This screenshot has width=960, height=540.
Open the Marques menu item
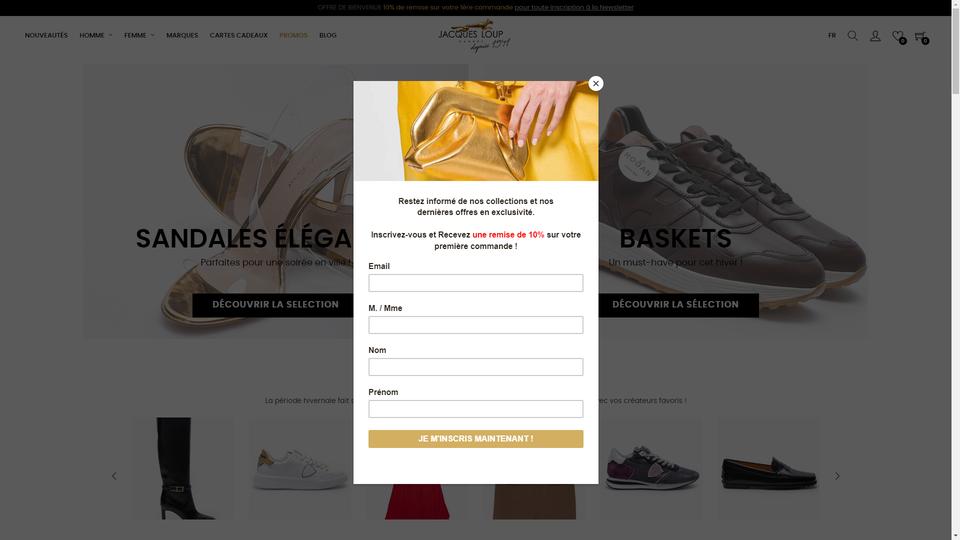182,36
